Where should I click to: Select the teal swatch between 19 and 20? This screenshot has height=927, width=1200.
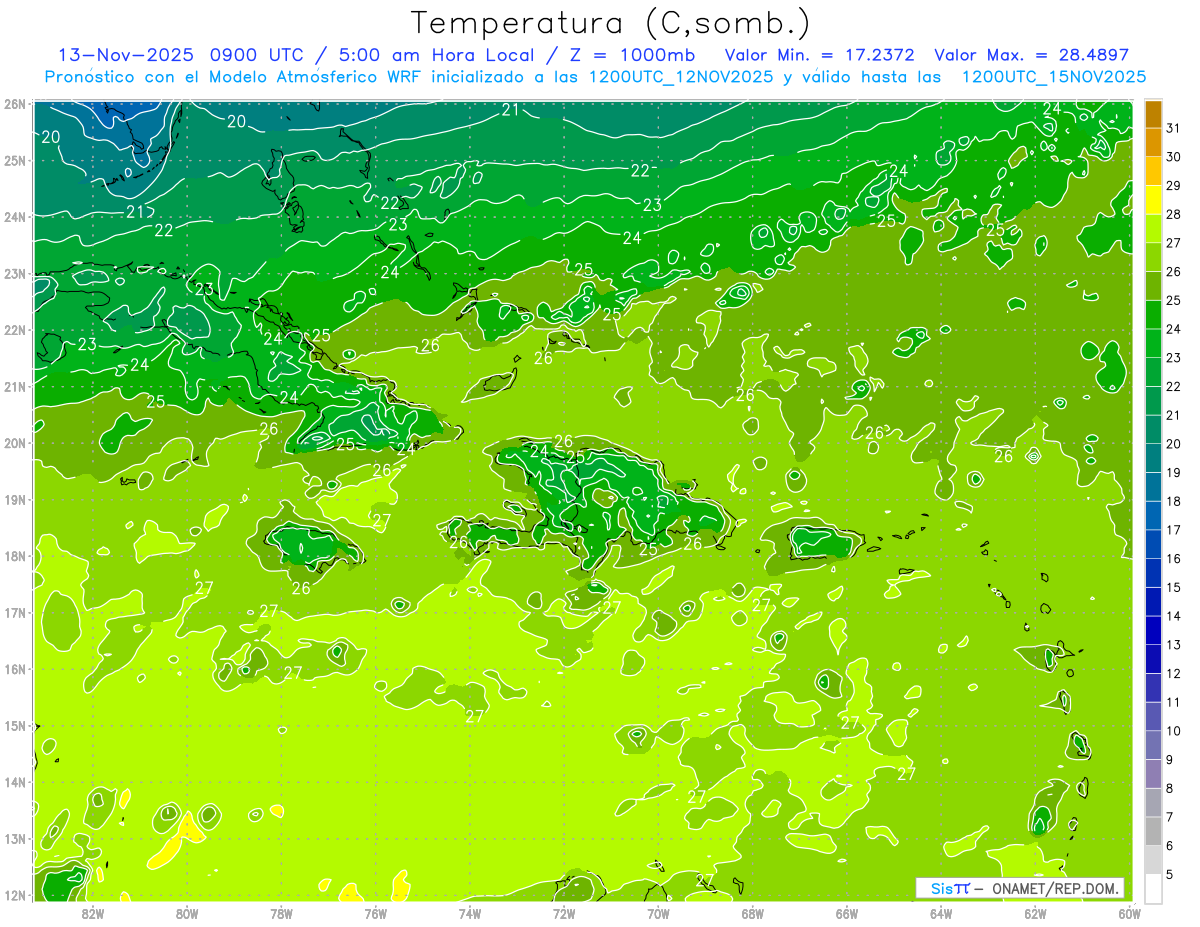[1153, 459]
